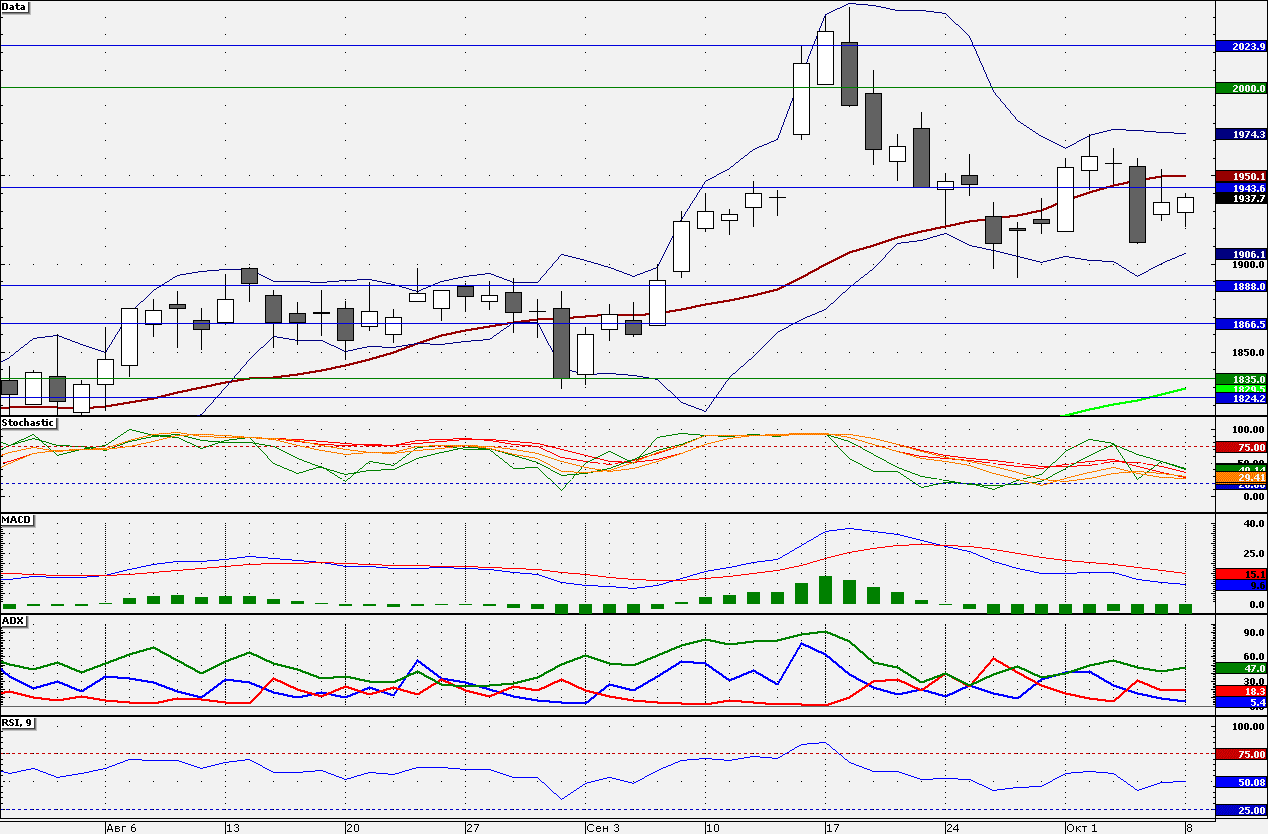1268x834 pixels.
Task: Select the 1943.6 price level label
Action: tap(1241, 188)
